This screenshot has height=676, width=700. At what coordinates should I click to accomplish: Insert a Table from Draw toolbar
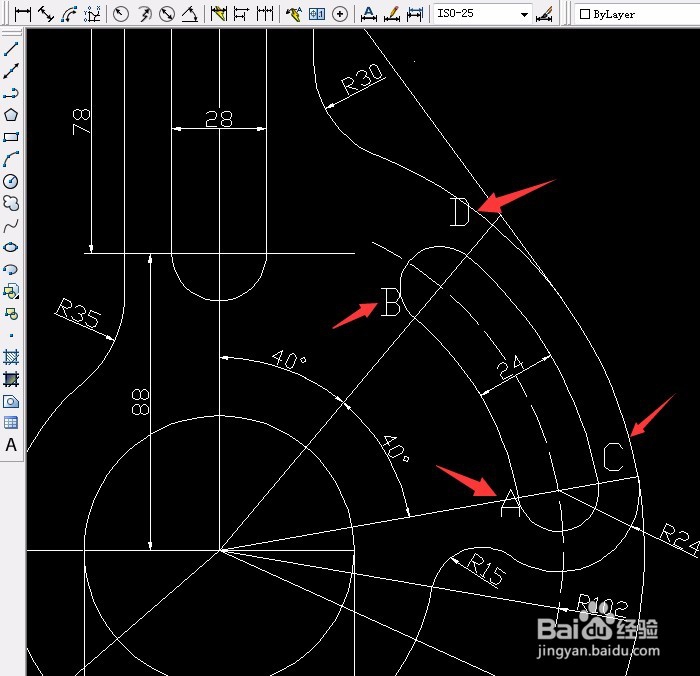[11, 423]
